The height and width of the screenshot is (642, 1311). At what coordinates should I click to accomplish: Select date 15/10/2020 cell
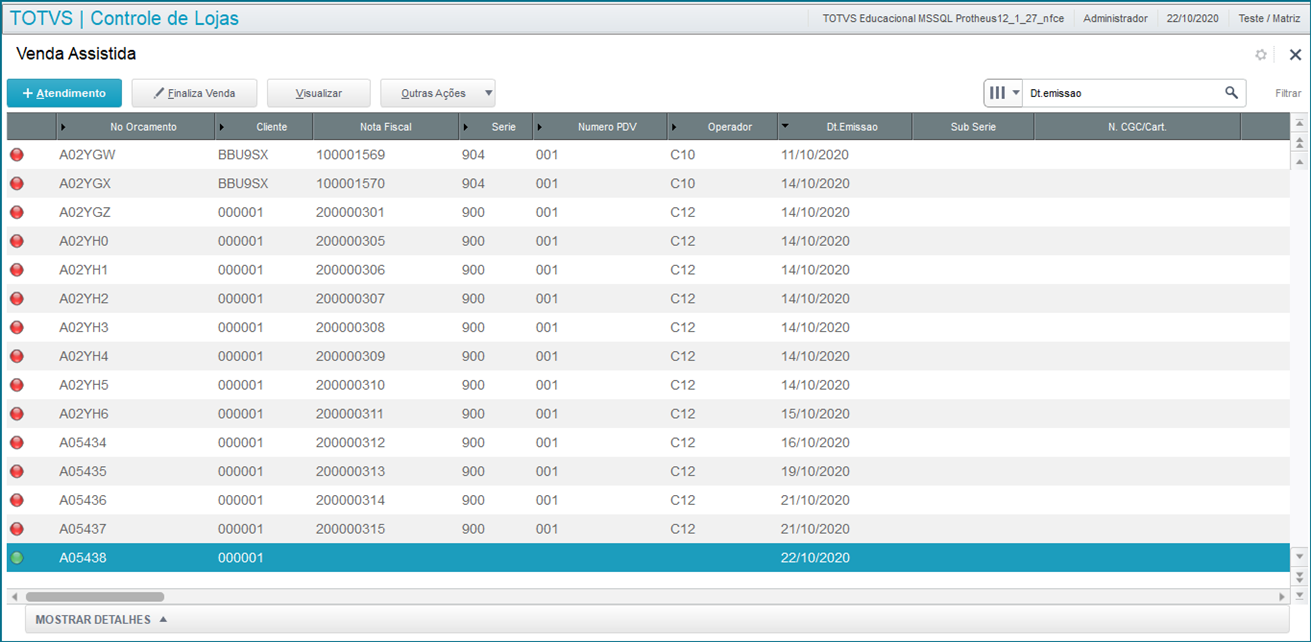[815, 414]
